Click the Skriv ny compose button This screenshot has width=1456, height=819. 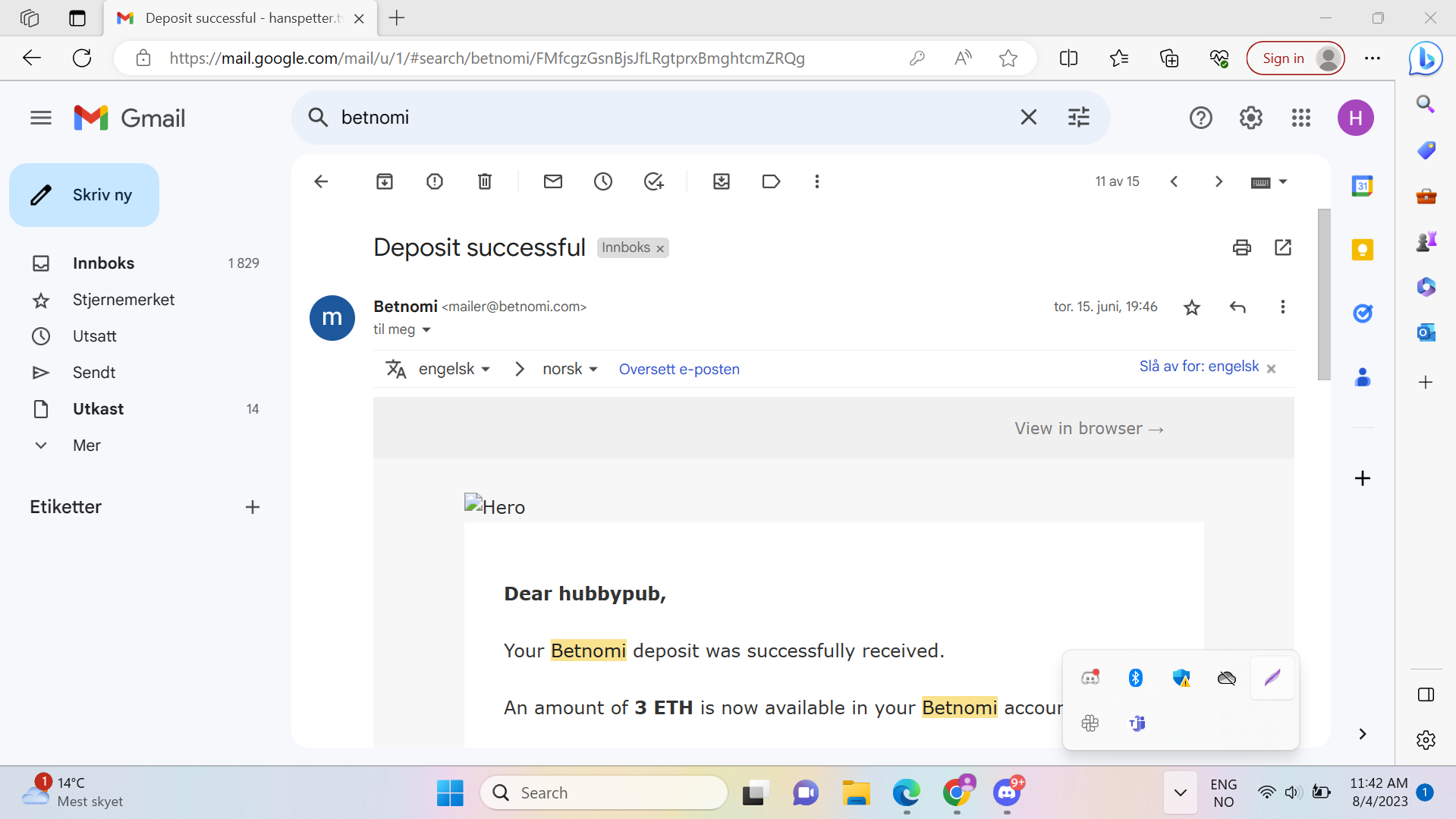tap(84, 195)
